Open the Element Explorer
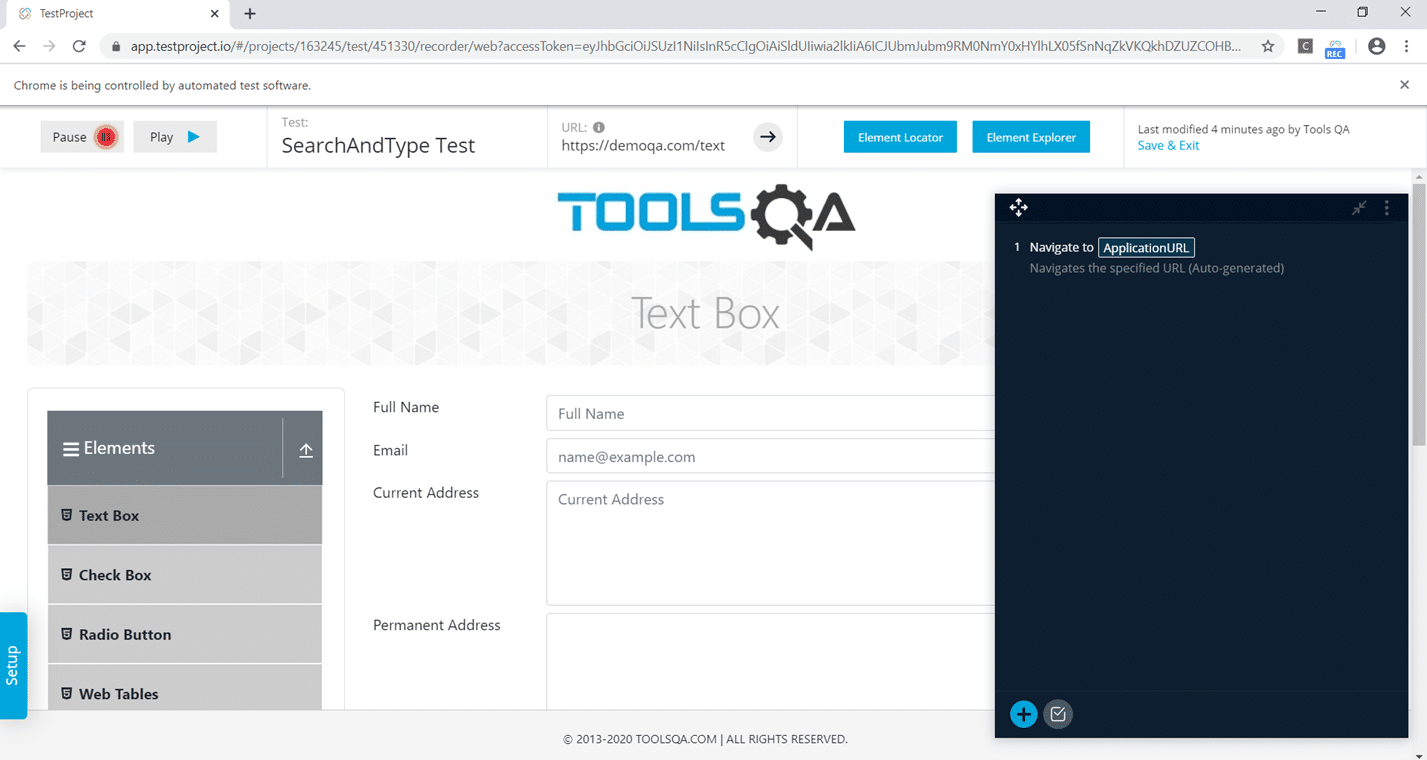1427x760 pixels. pyautogui.click(x=1031, y=137)
